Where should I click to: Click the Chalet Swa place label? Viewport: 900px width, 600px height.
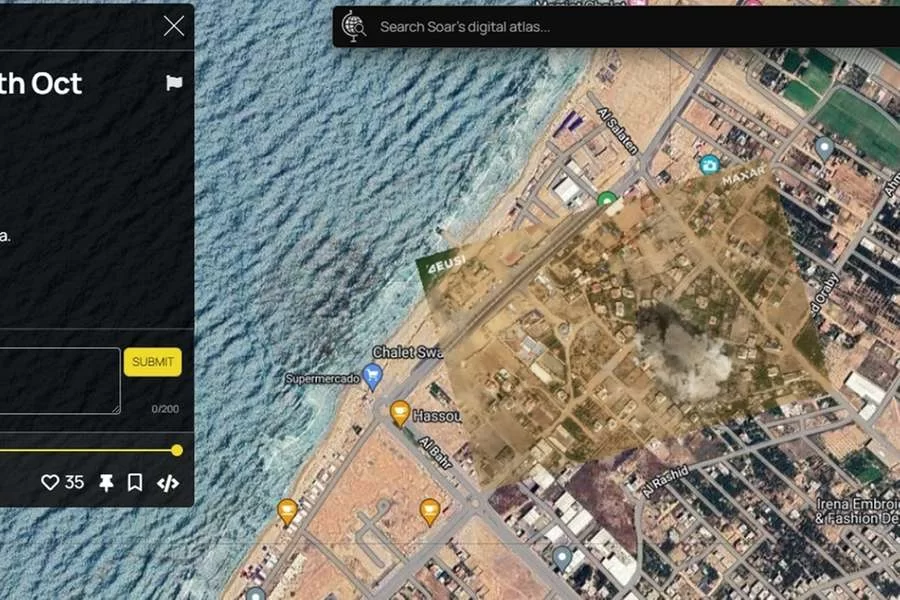(407, 352)
